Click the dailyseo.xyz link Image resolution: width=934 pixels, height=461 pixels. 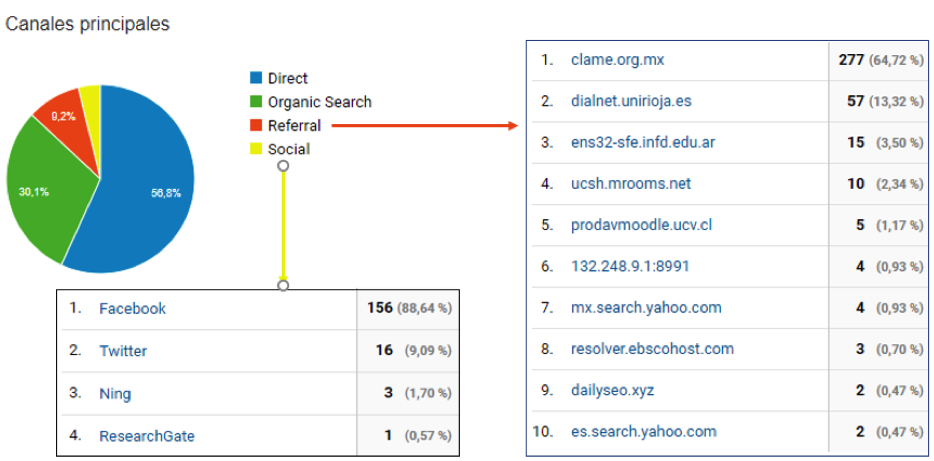point(611,391)
